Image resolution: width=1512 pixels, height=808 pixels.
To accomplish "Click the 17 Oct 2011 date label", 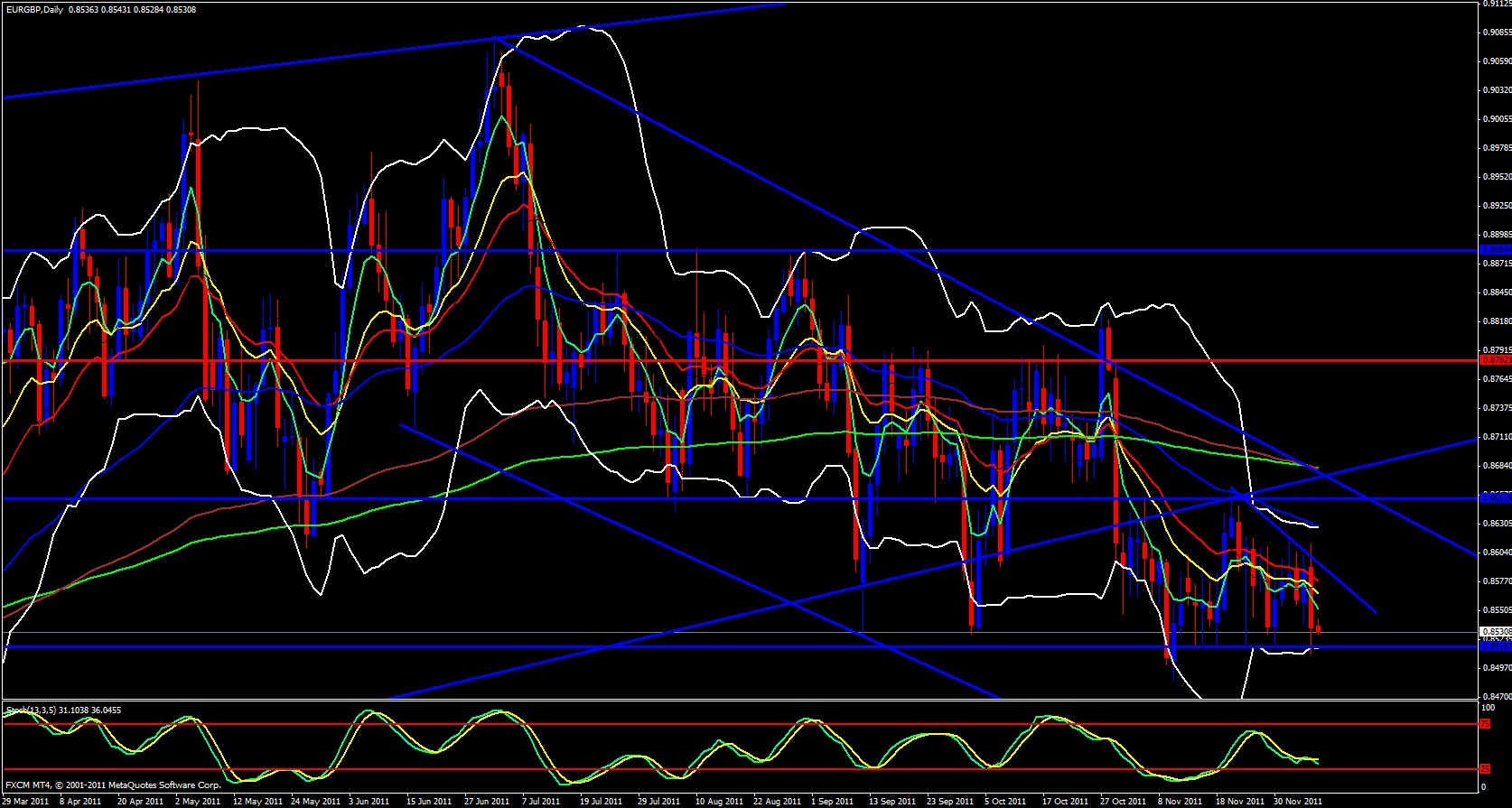I will [x=1065, y=801].
